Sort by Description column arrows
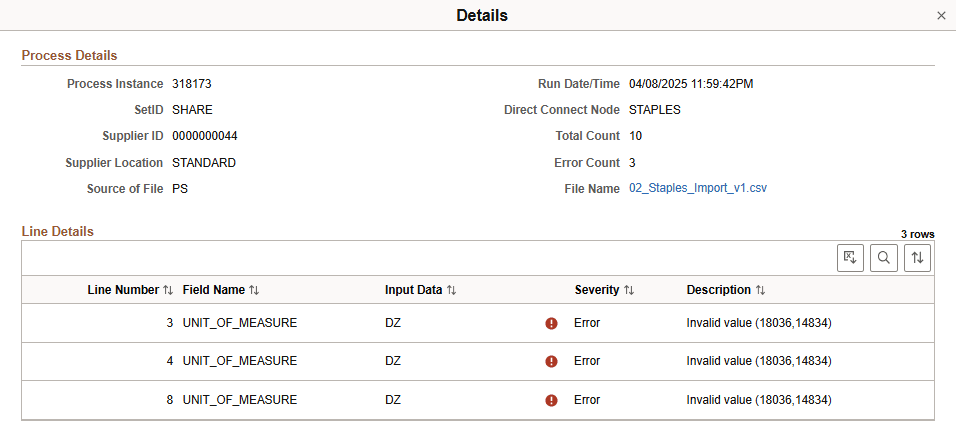Screen dimensions: 956x437 click(x=760, y=290)
